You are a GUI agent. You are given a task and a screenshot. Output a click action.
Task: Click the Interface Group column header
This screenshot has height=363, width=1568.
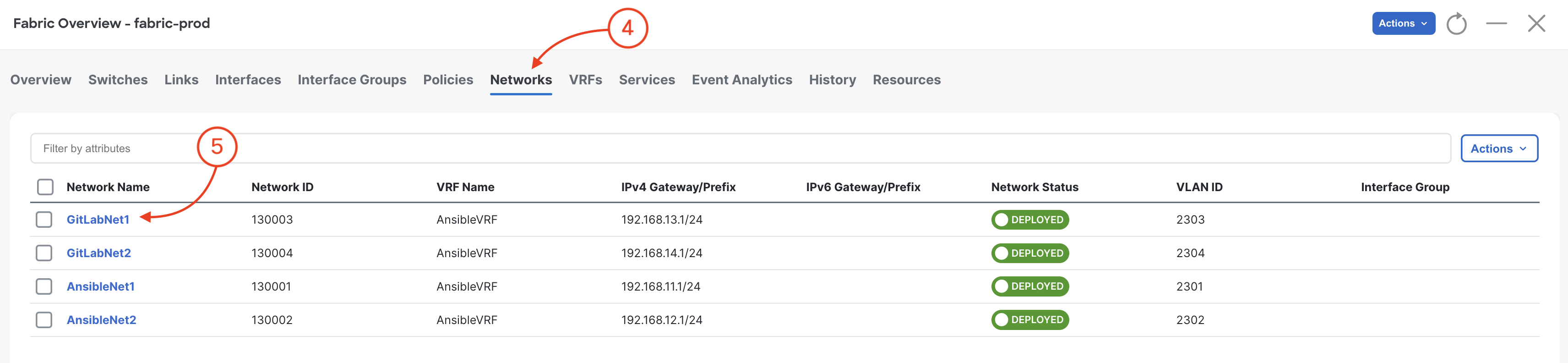pyautogui.click(x=1405, y=187)
